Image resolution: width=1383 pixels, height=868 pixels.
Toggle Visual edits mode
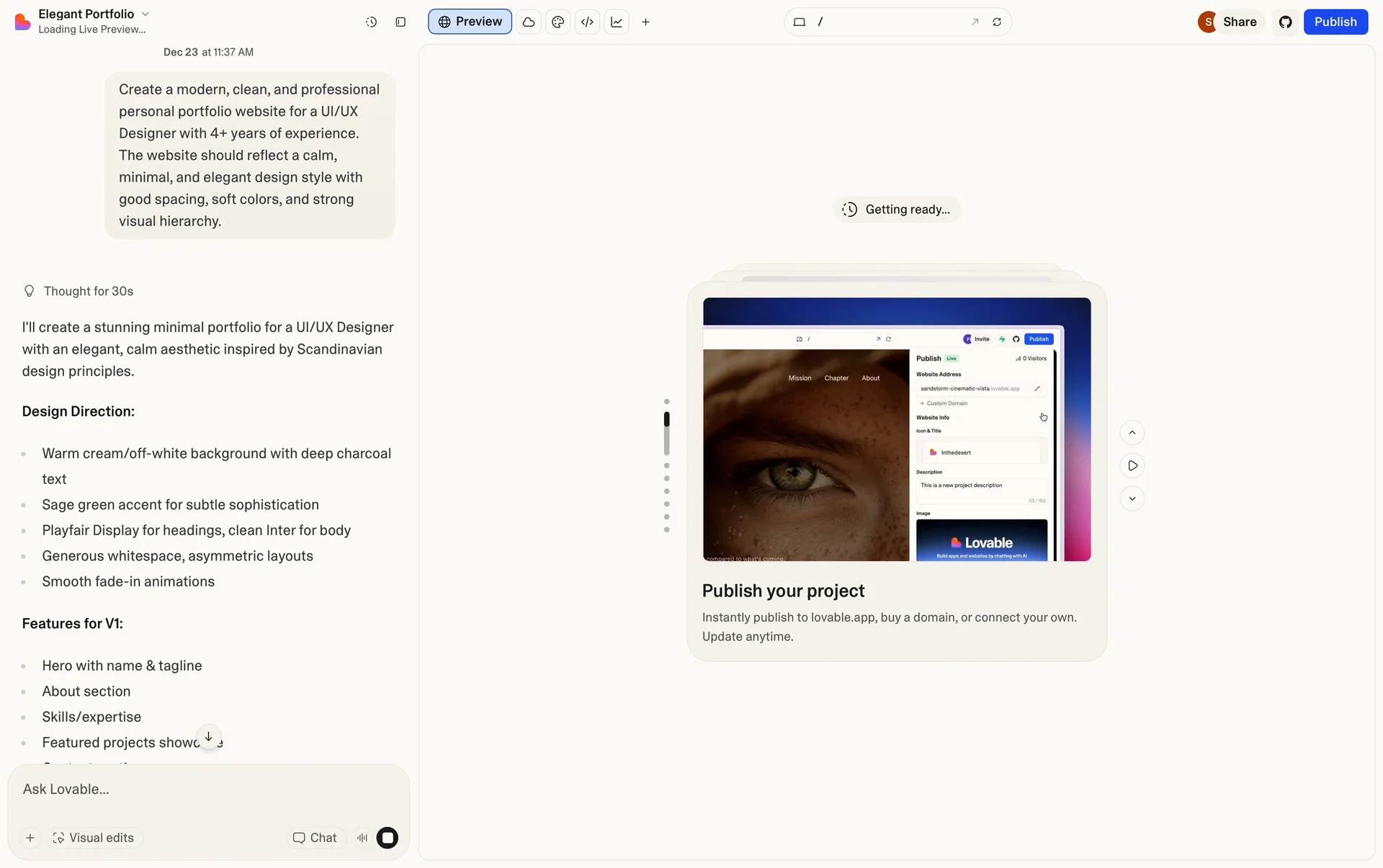click(x=94, y=838)
